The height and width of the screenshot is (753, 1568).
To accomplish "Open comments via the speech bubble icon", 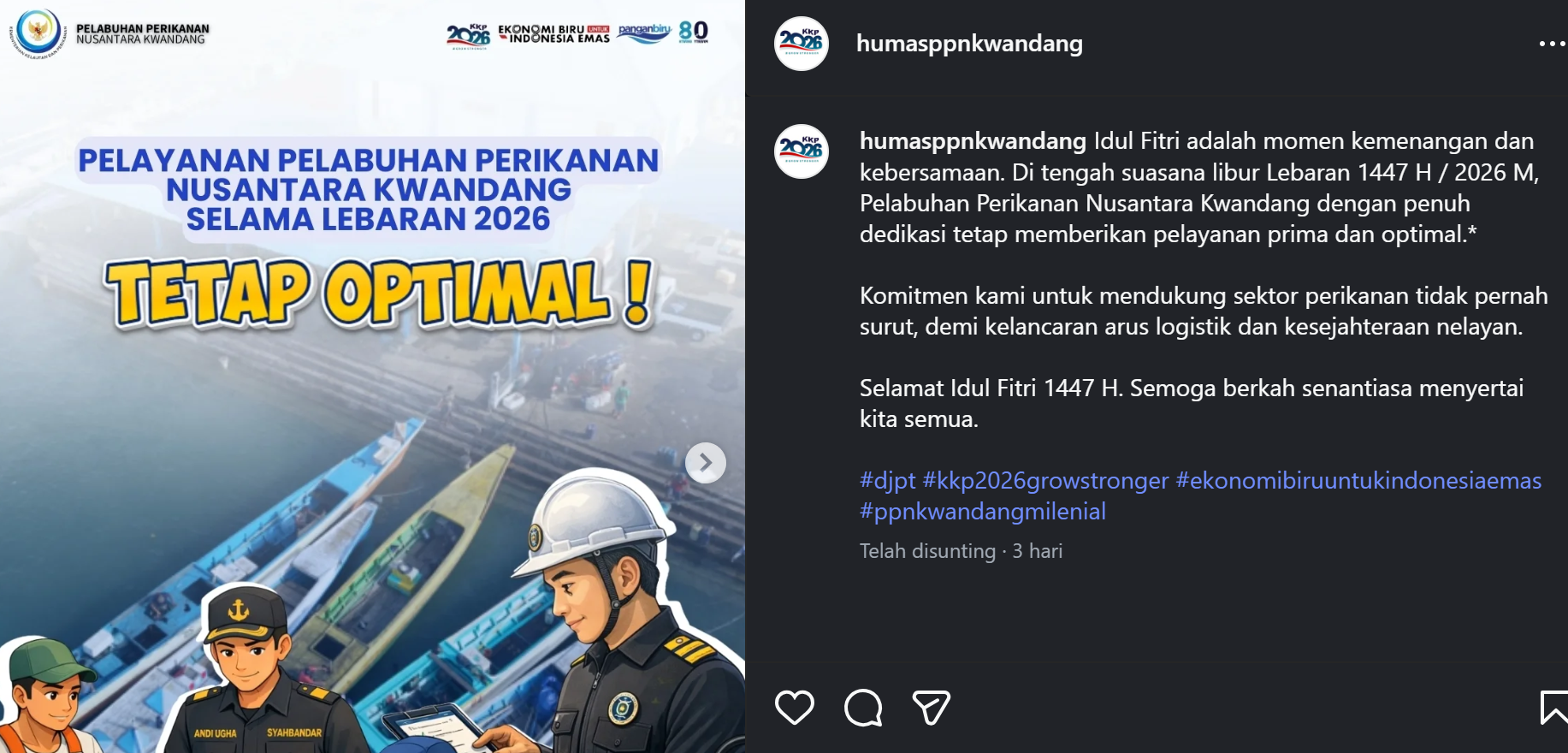I will [862, 708].
